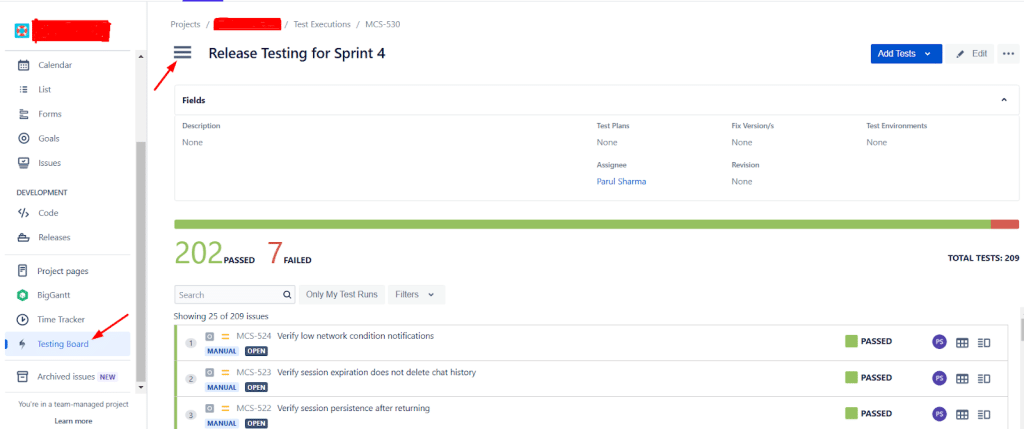Open test MCS-522 link

pos(254,409)
